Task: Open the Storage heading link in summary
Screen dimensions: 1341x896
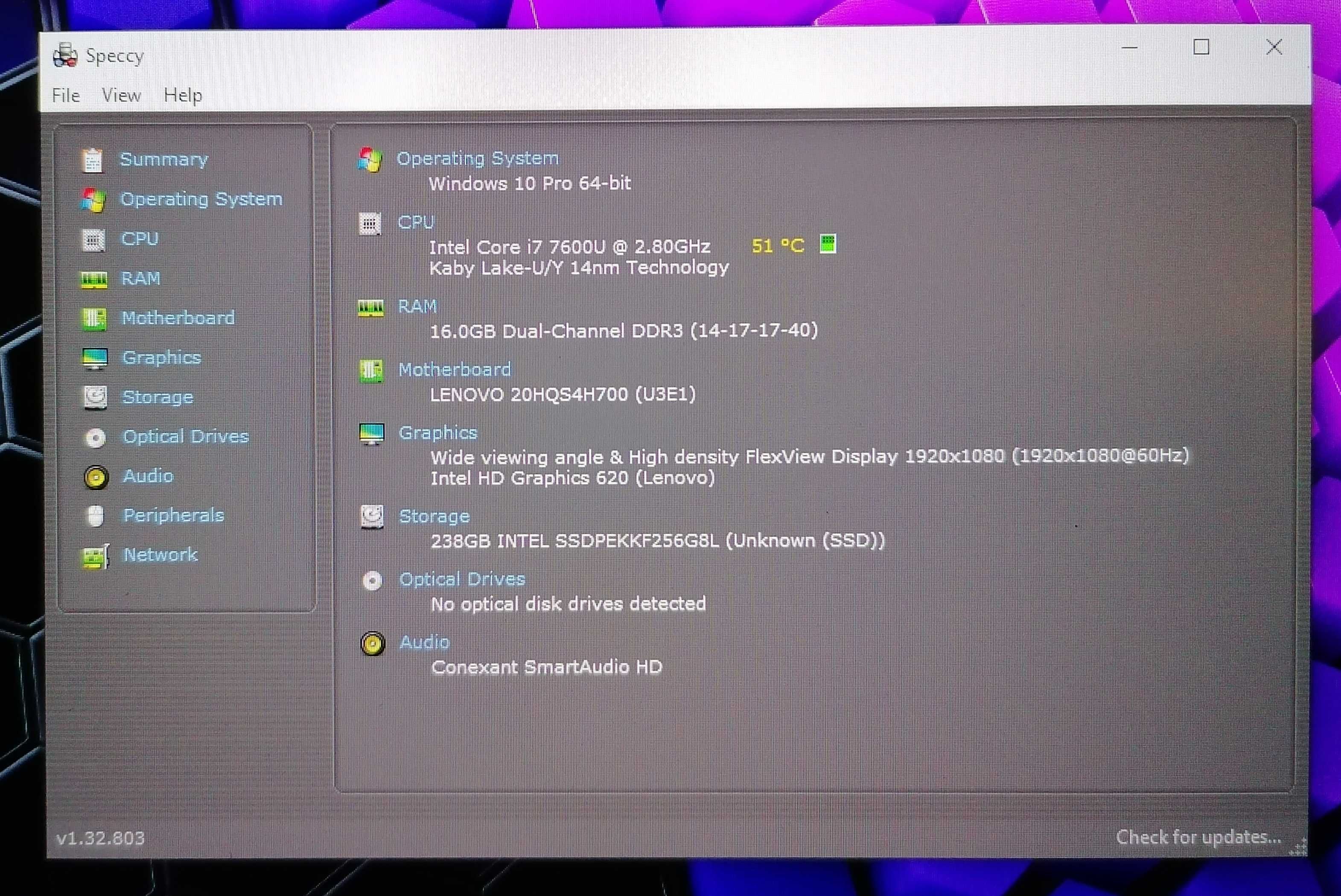Action: click(434, 517)
